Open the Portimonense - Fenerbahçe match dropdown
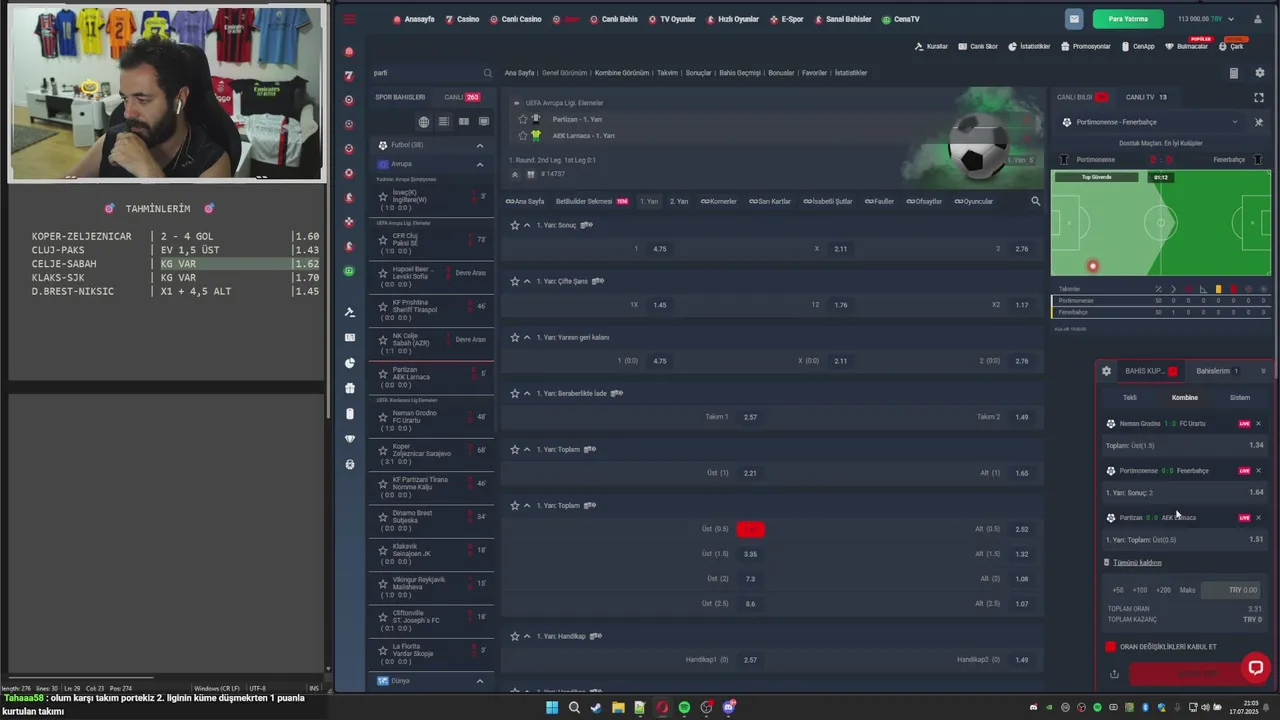This screenshot has width=1280, height=720. click(x=1234, y=122)
